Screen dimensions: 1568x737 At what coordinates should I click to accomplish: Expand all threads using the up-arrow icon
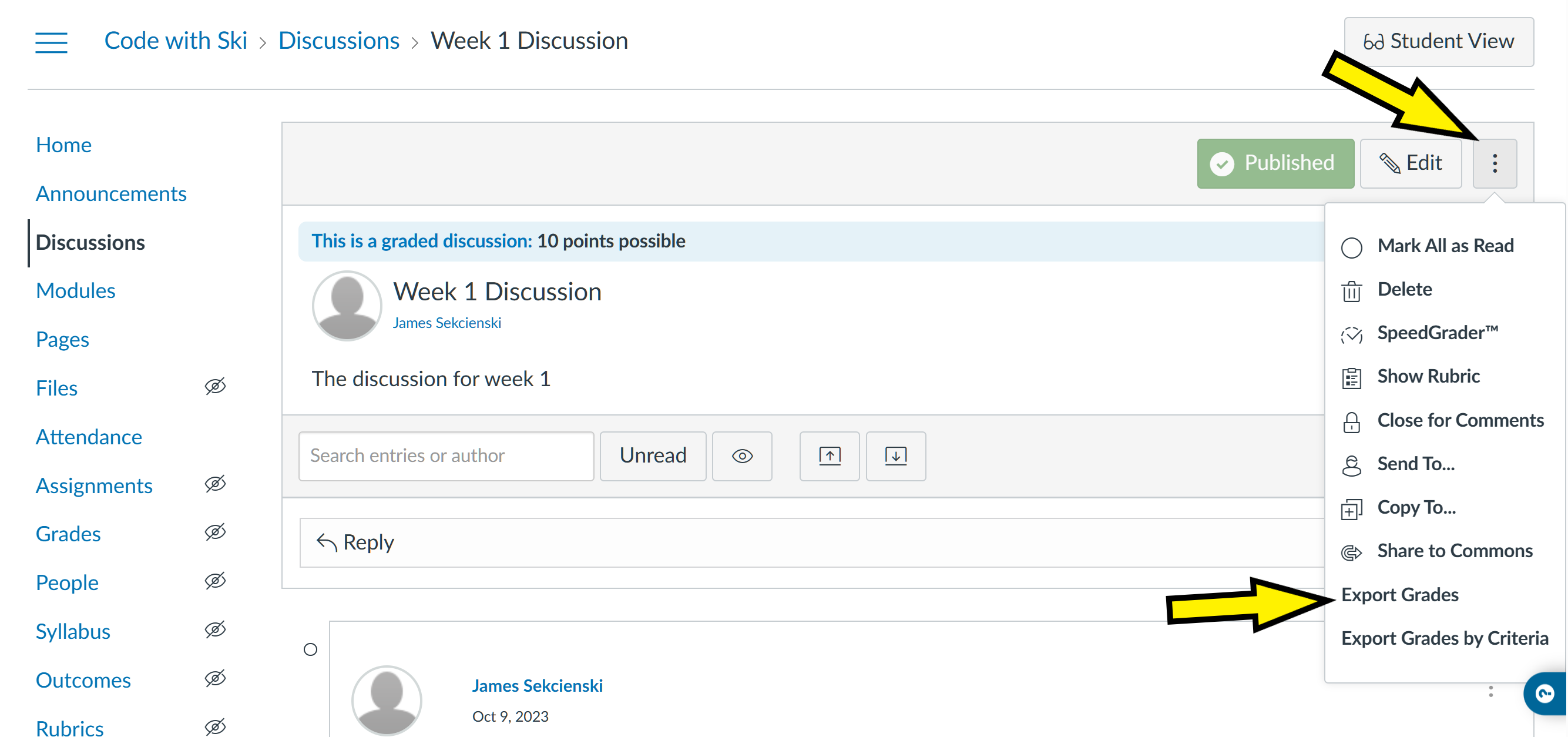[829, 455]
